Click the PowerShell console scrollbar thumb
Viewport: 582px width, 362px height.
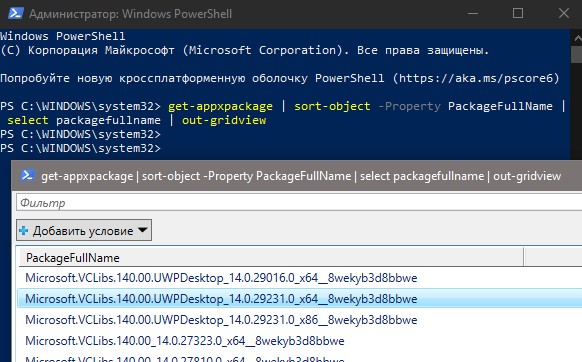coord(577,55)
